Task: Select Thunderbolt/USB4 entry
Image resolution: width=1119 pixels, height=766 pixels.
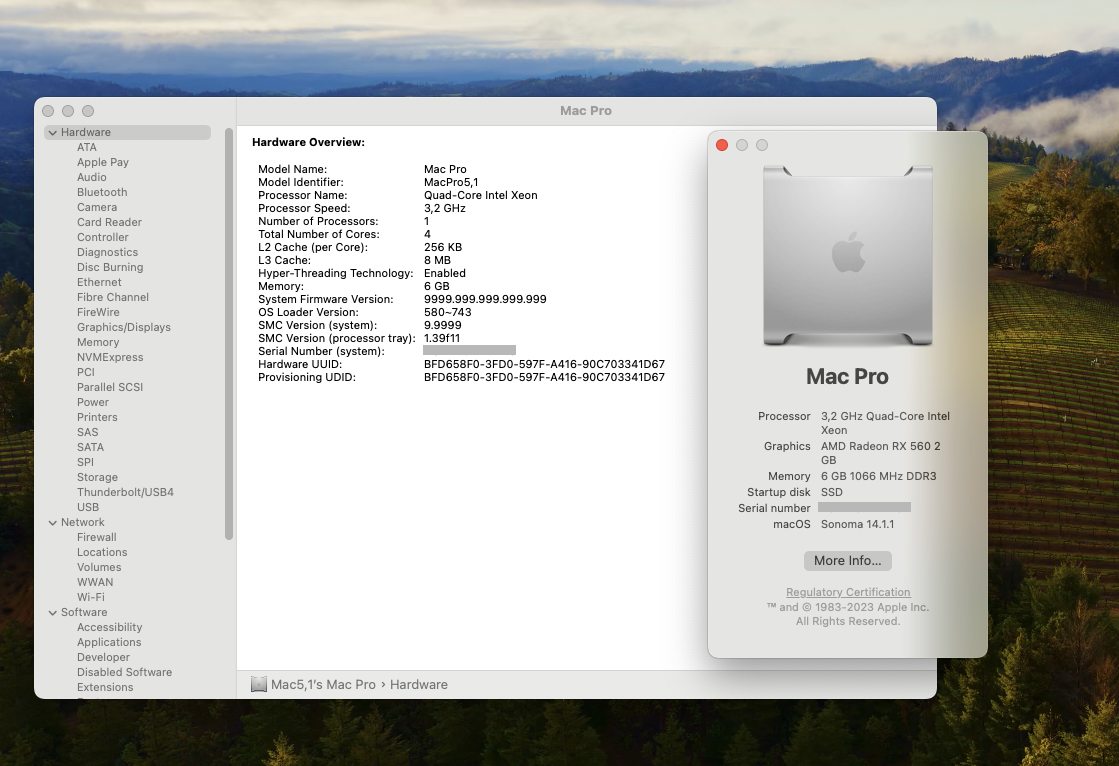Action: [125, 492]
